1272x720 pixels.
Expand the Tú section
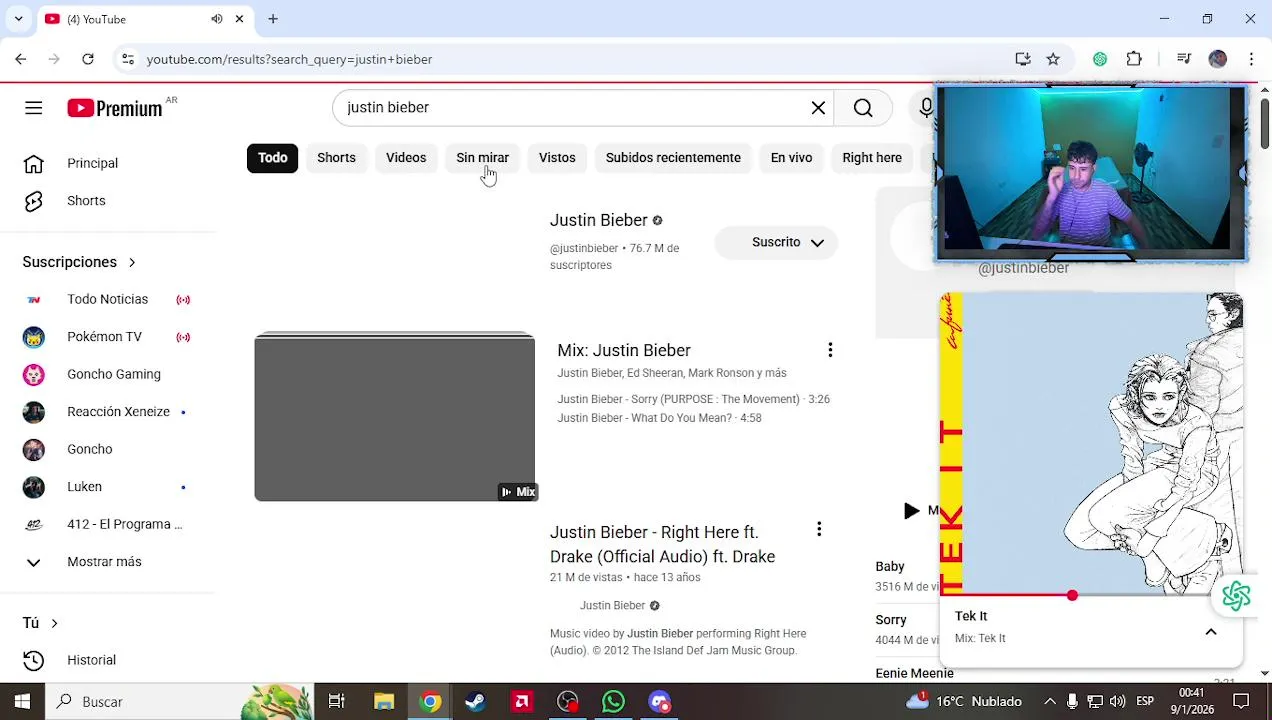(x=40, y=623)
